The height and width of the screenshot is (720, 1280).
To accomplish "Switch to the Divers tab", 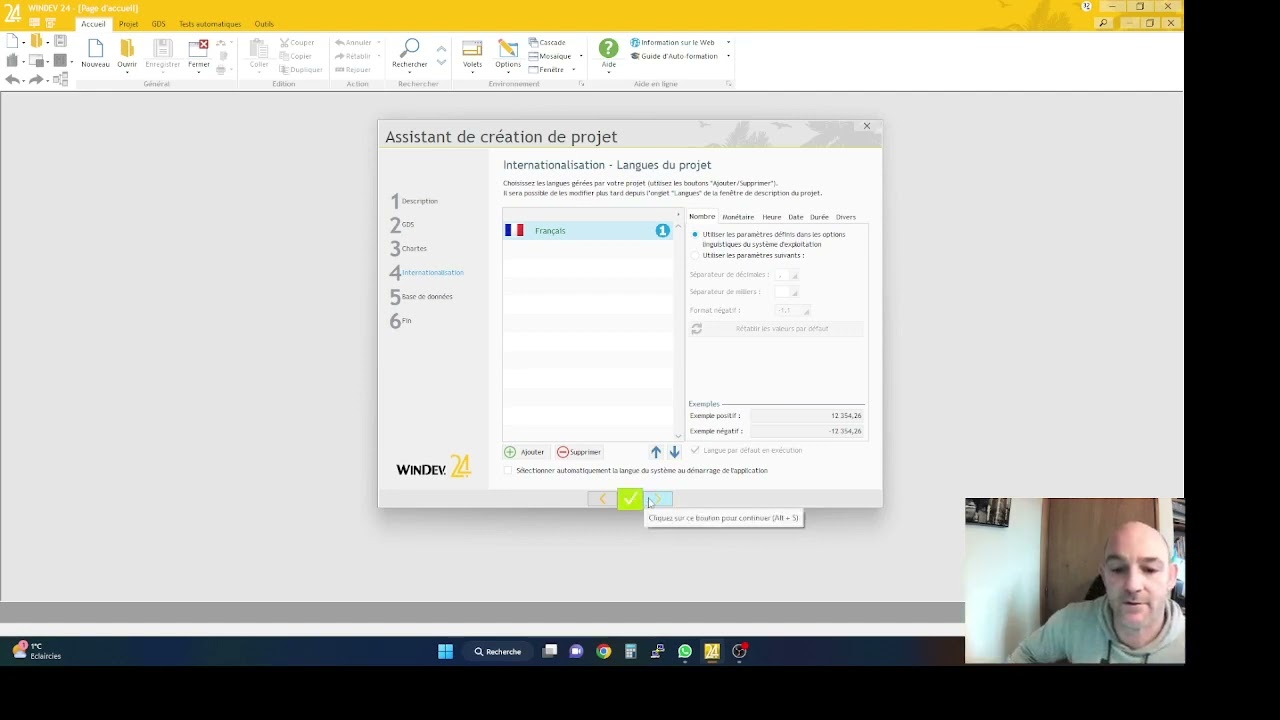I will pos(846,217).
